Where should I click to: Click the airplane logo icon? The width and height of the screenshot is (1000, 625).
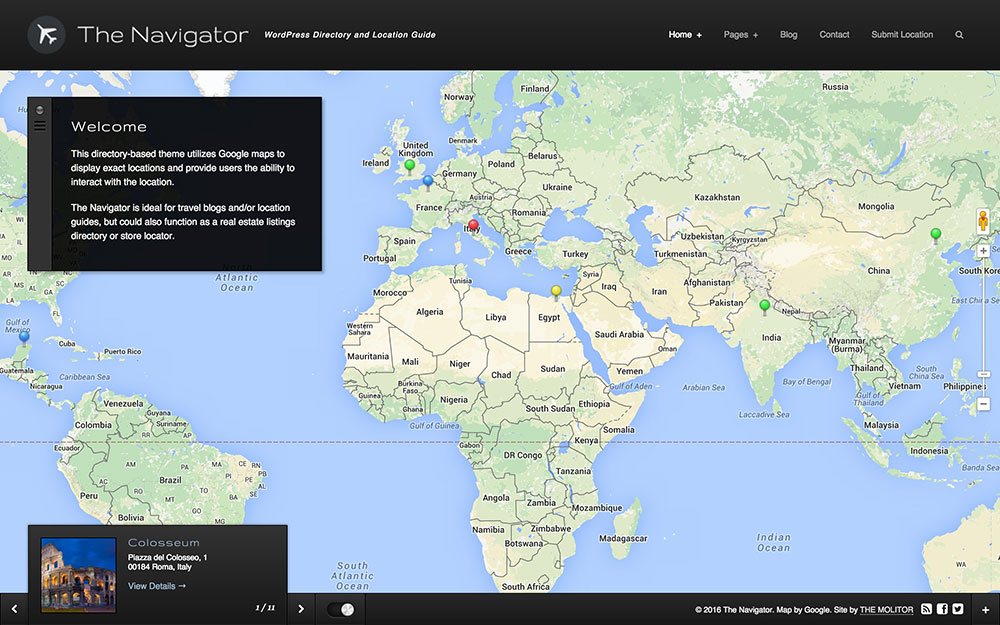pos(47,34)
